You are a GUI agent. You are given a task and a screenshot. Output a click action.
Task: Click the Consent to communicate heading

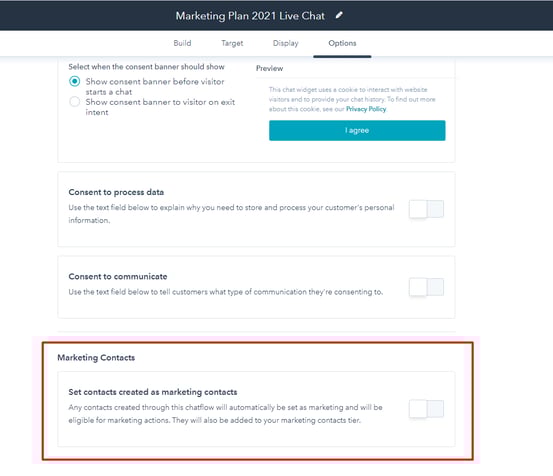[118, 276]
